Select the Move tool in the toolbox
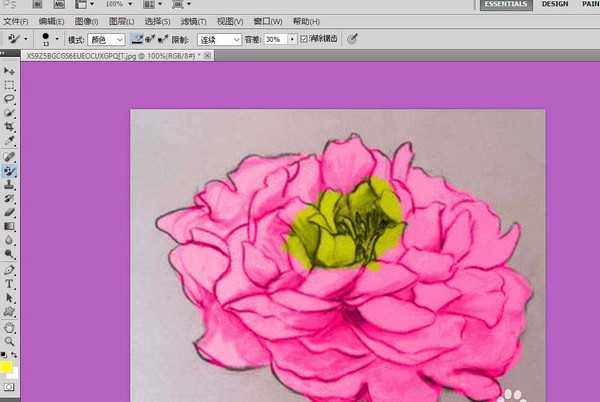Viewport: 600px width, 402px height. click(10, 72)
